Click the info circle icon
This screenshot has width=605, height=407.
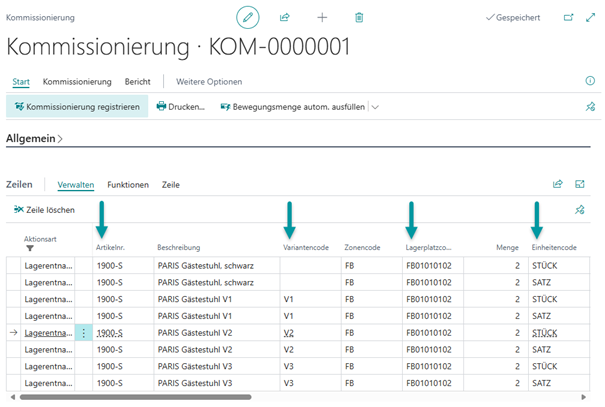tap(589, 81)
